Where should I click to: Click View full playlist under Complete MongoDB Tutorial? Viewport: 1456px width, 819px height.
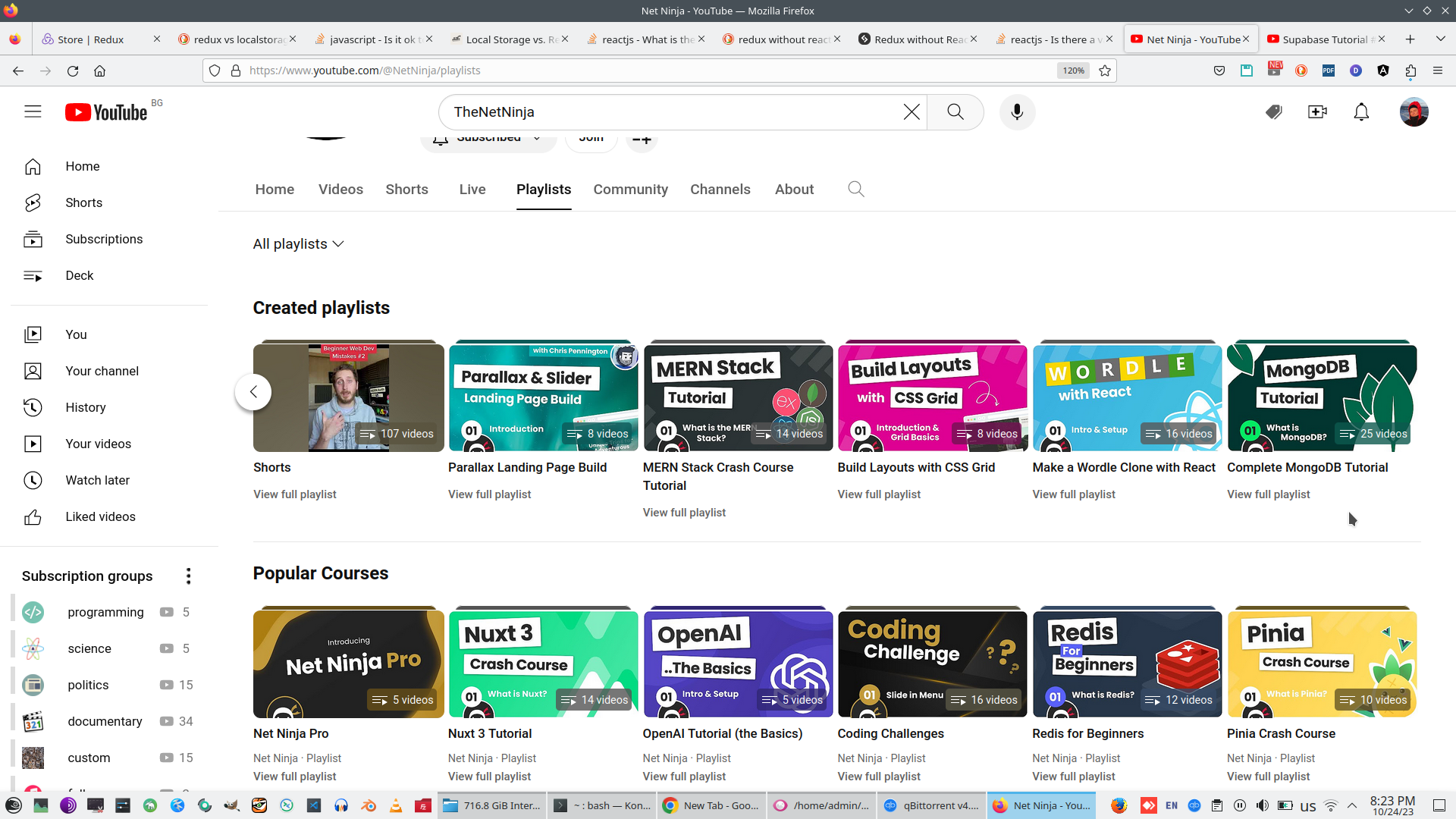pos(1268,494)
